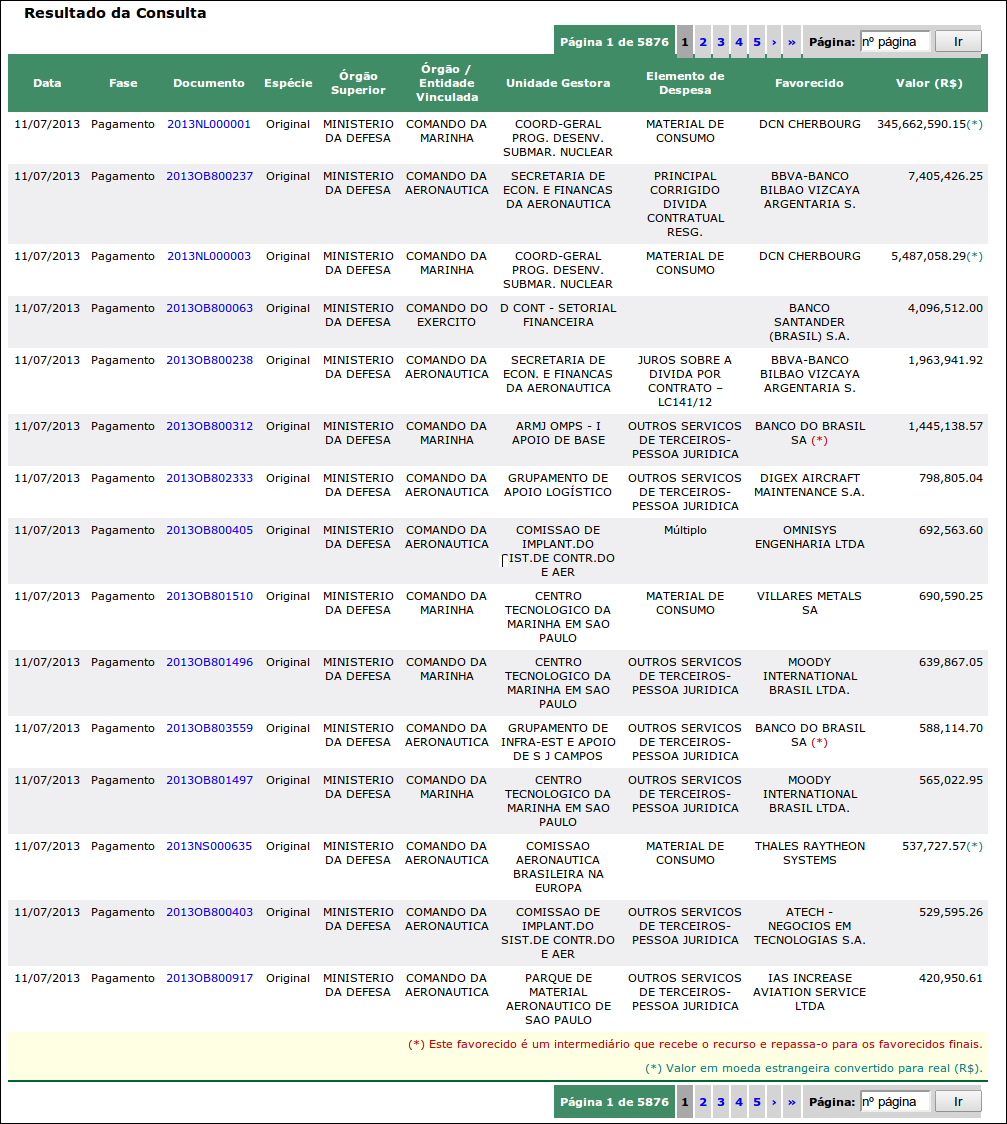
Task: Click favorecido IAS INCREASE AVIATION SERVICE LTDA
Action: tap(809, 993)
